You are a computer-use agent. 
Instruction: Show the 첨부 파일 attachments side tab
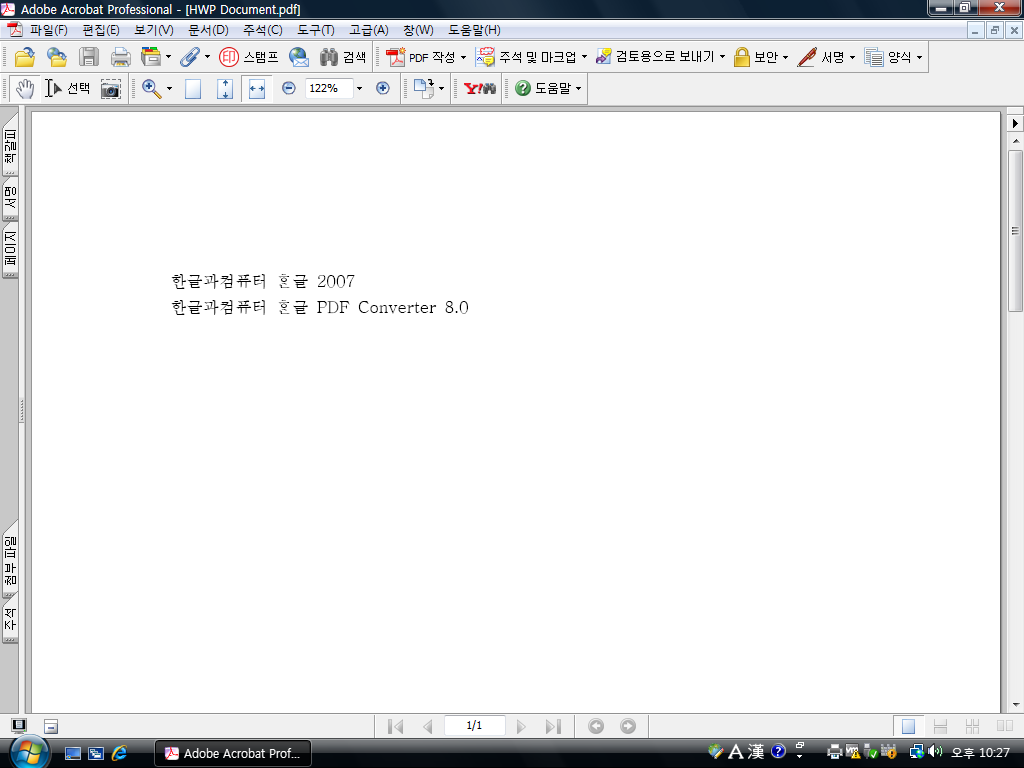click(x=10, y=560)
